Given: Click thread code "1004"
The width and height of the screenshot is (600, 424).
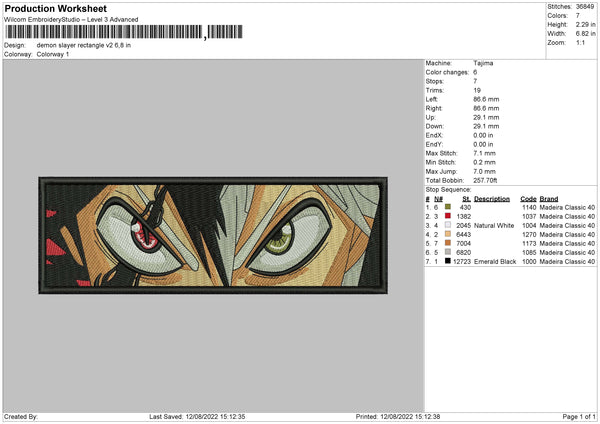Looking at the screenshot, I should click(529, 225).
